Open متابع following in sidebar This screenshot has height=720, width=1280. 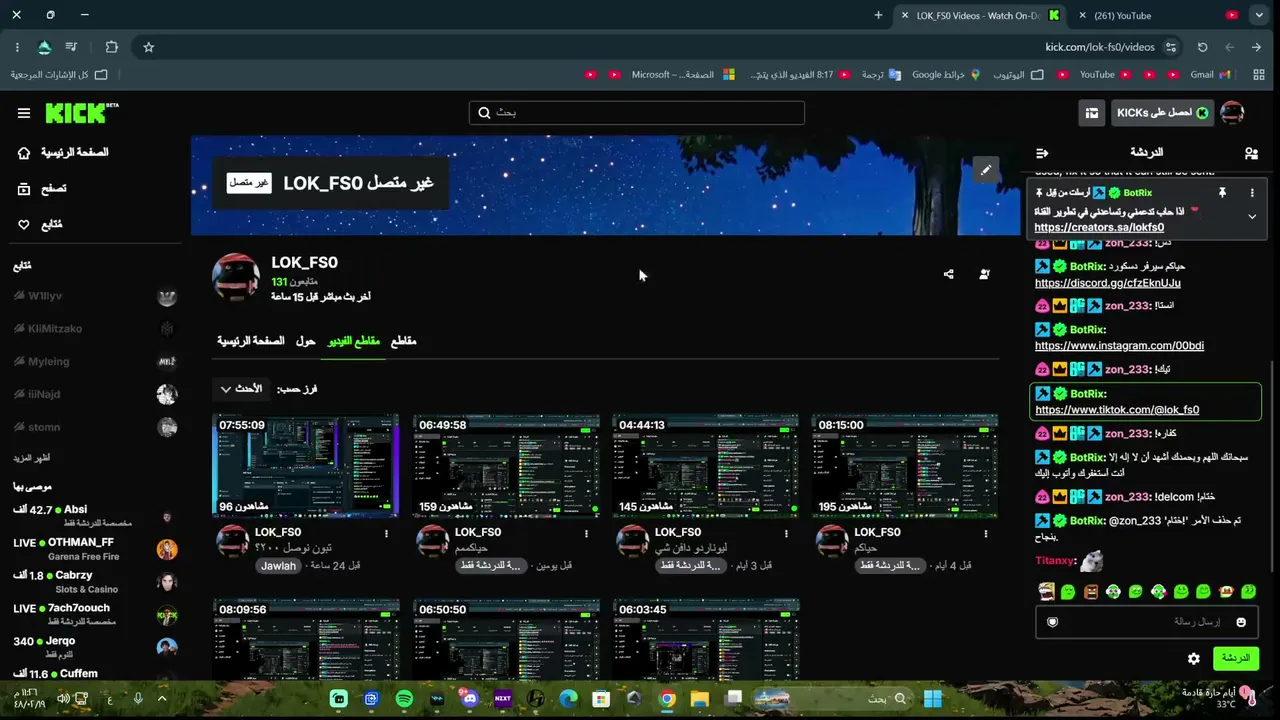coord(42,225)
